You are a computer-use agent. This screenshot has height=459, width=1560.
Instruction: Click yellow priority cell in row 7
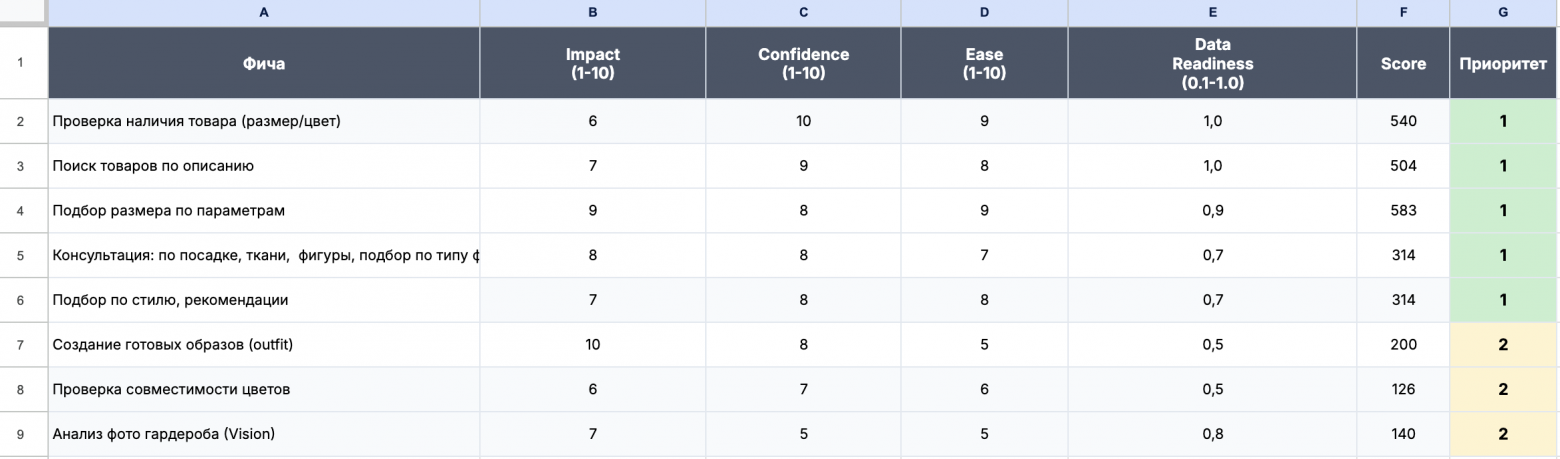(1503, 345)
